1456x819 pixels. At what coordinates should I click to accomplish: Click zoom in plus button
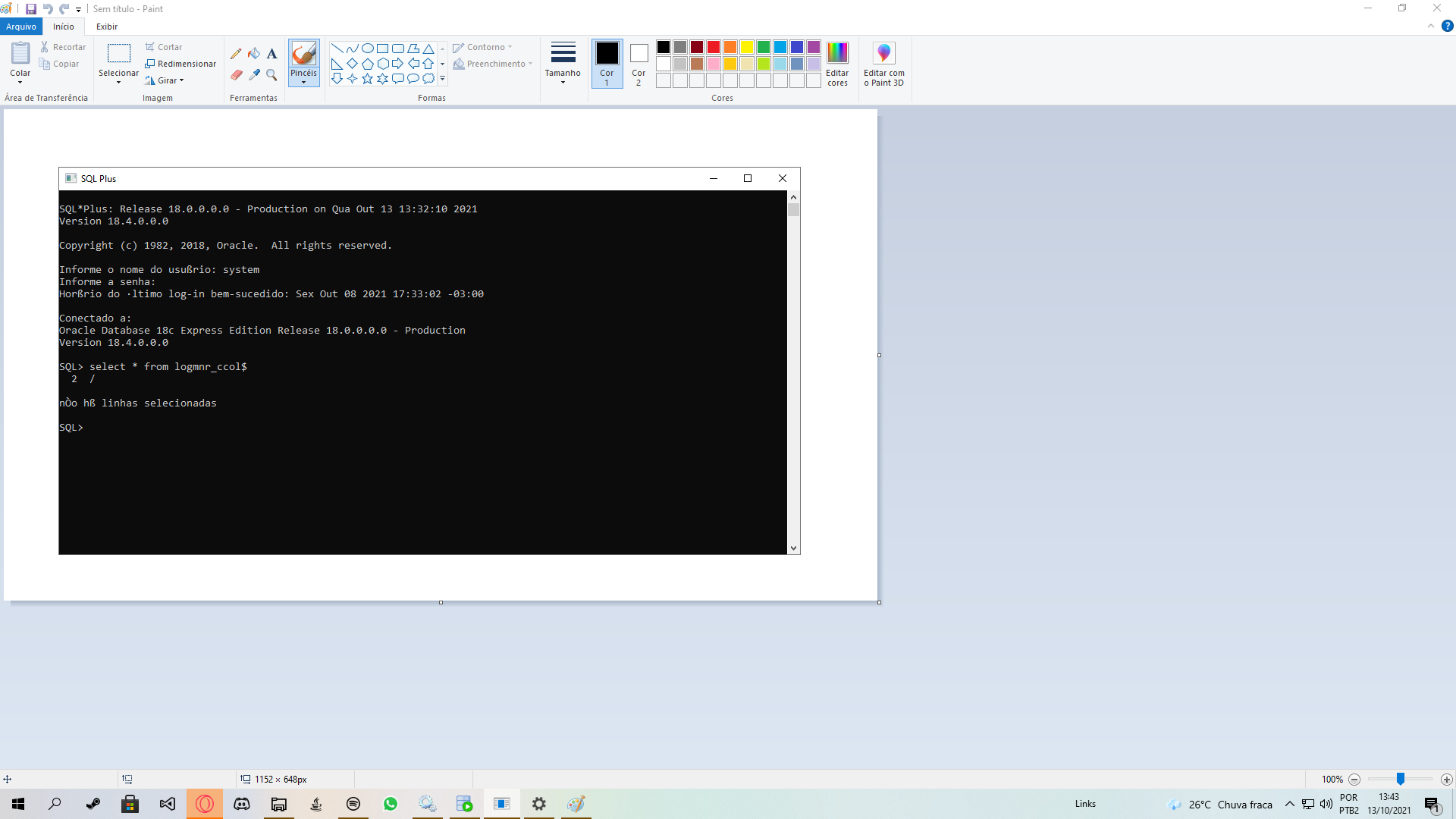point(1447,780)
